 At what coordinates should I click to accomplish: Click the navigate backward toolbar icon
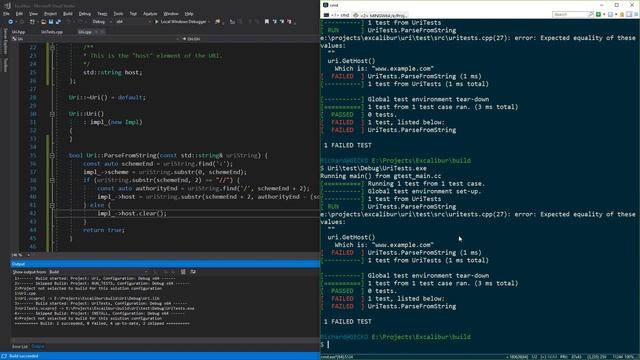point(11,22)
